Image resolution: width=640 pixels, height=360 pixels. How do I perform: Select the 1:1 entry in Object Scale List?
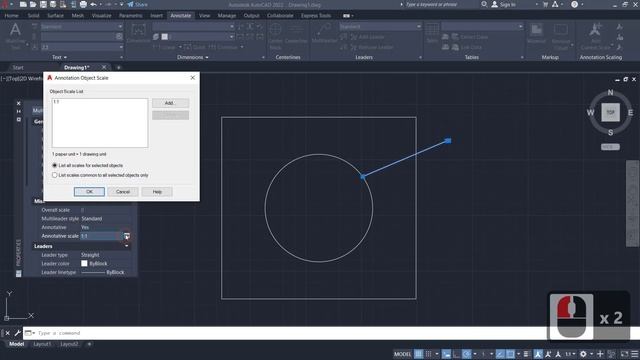click(56, 102)
